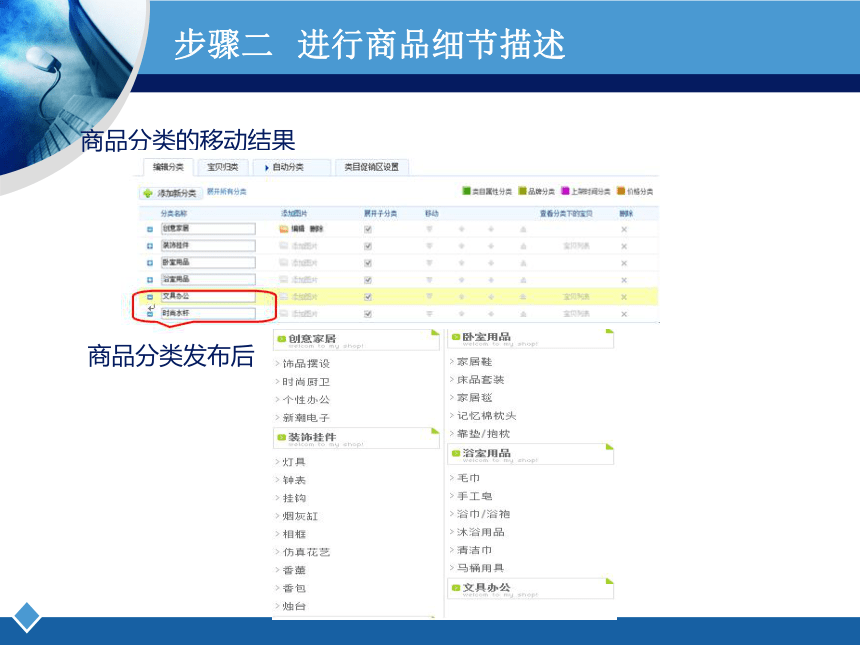
Task: Toggle expand-subcategory checkbox for 装饰挂件
Action: click(x=368, y=247)
